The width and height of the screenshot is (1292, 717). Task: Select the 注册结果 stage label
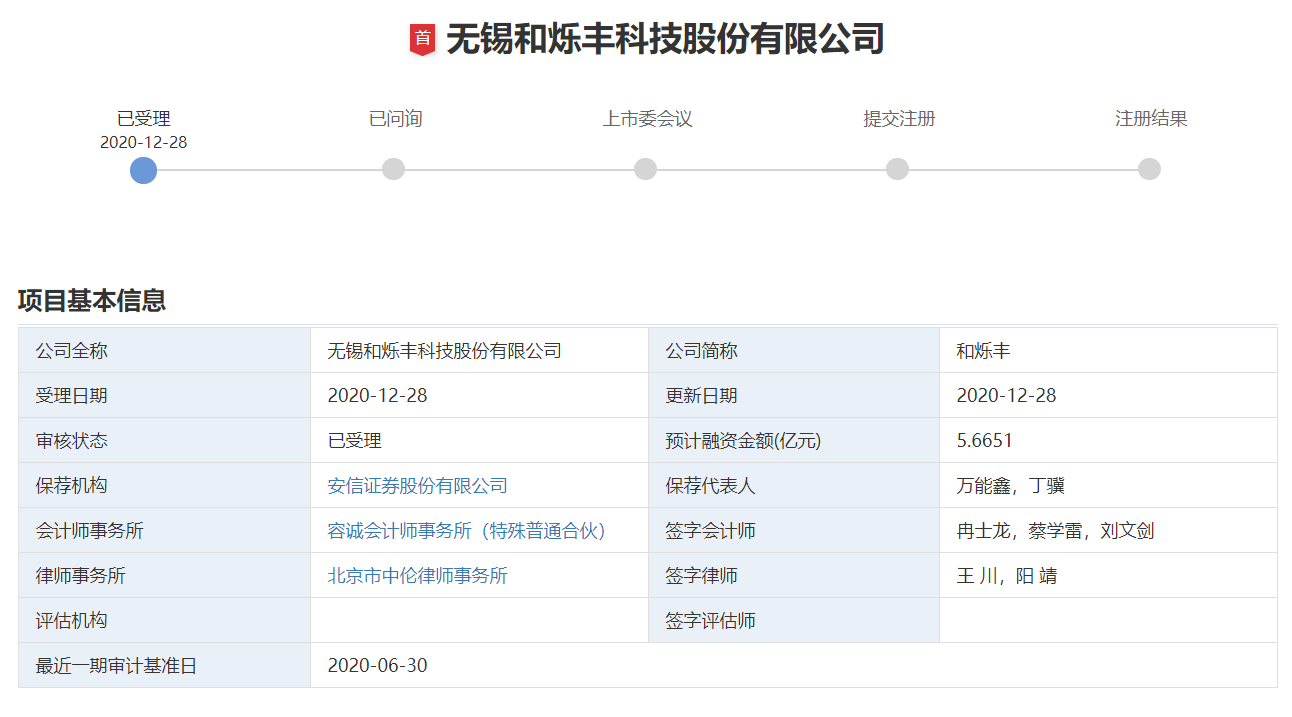pos(1148,118)
